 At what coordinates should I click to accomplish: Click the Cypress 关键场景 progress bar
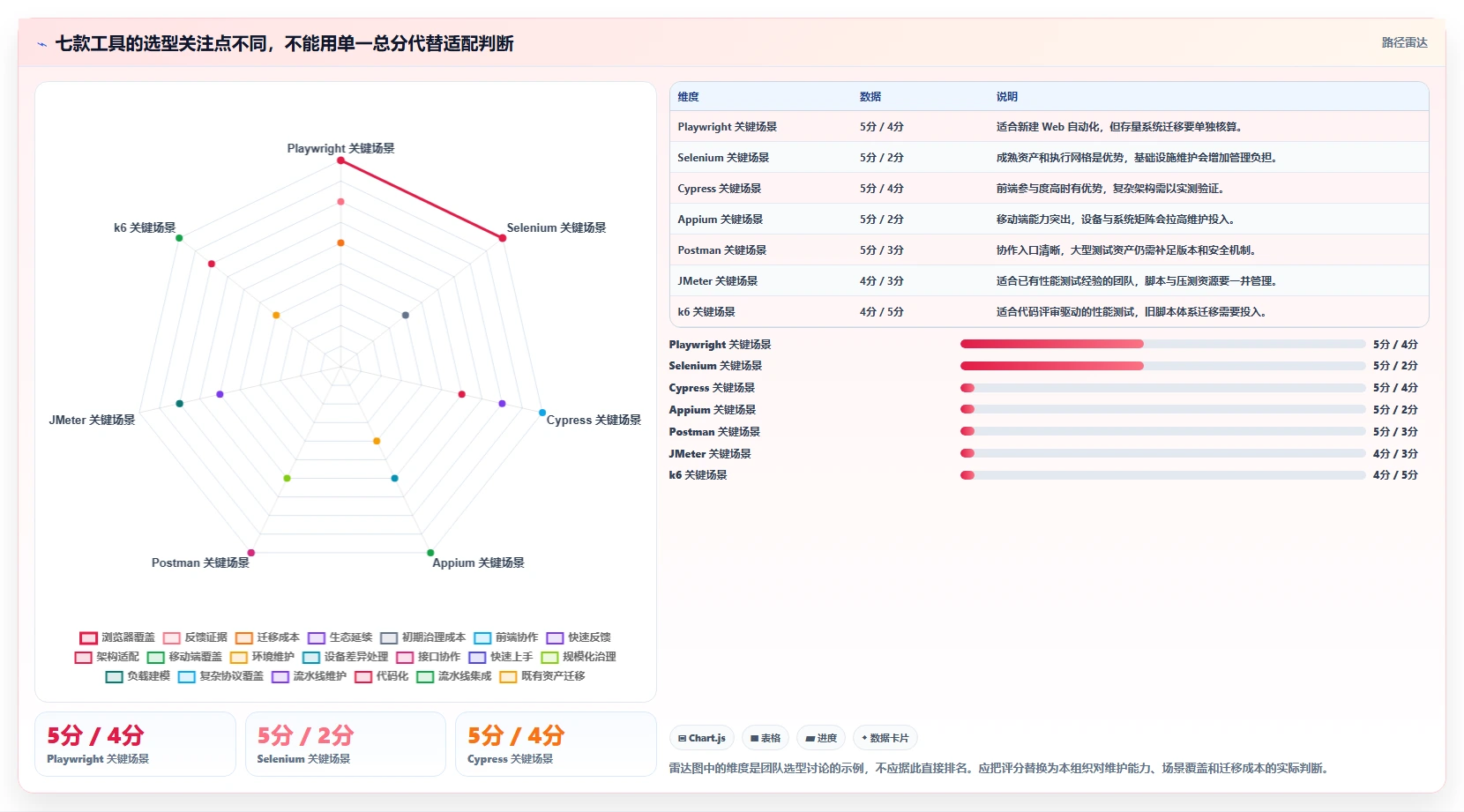coord(1162,388)
